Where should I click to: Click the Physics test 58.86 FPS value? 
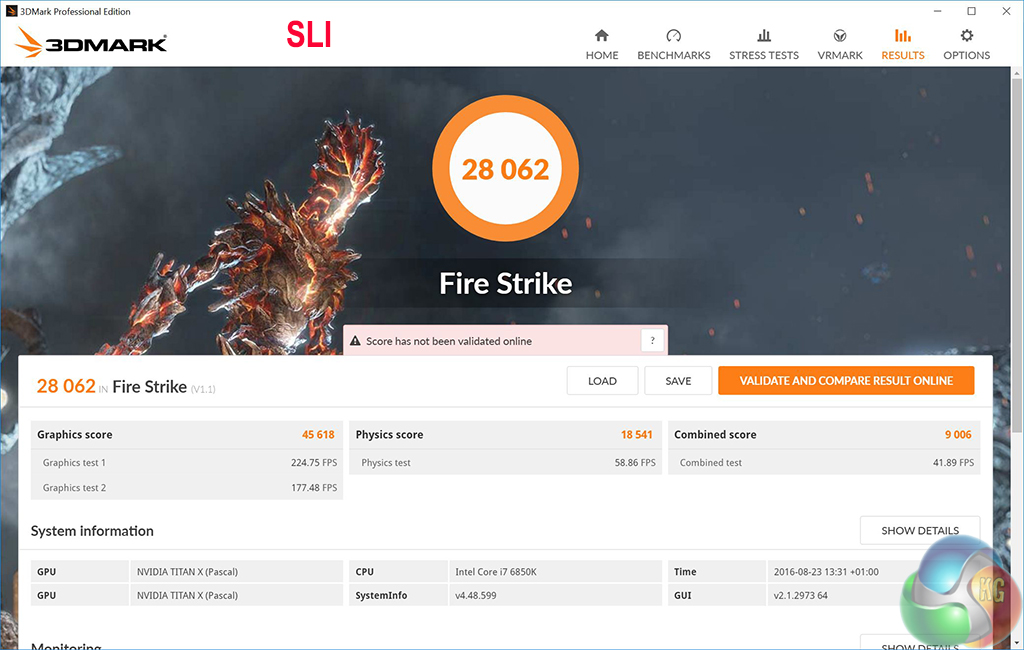click(x=635, y=463)
